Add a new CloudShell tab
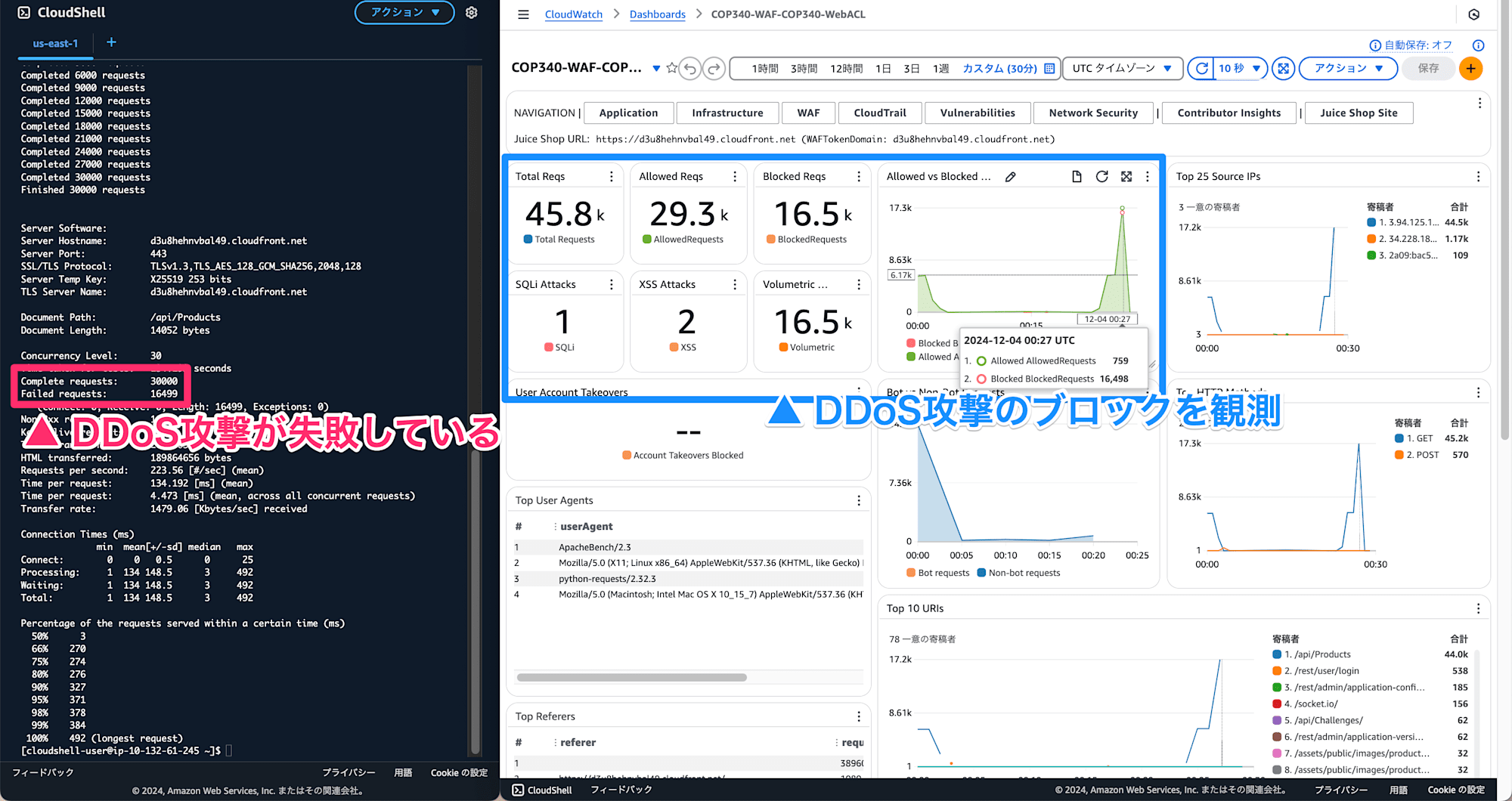This screenshot has width=1512, height=801. pyautogui.click(x=111, y=42)
